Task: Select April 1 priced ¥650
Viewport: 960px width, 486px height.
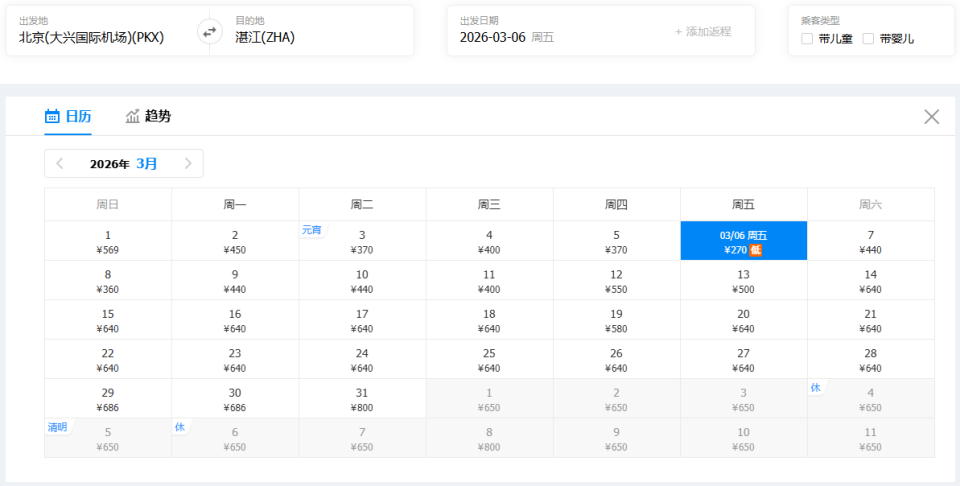Action: click(x=489, y=398)
